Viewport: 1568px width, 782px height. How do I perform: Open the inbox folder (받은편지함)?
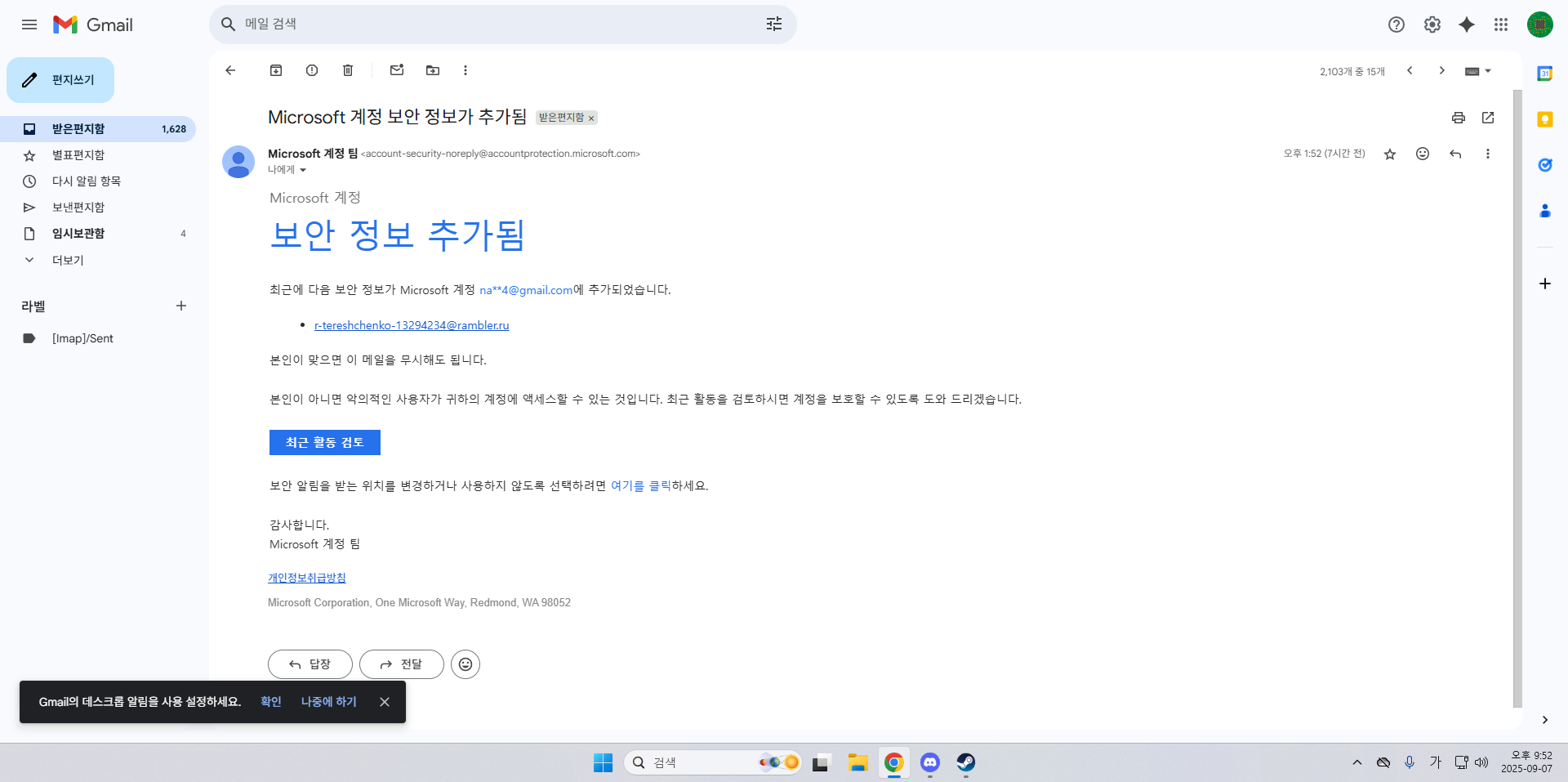pos(98,129)
